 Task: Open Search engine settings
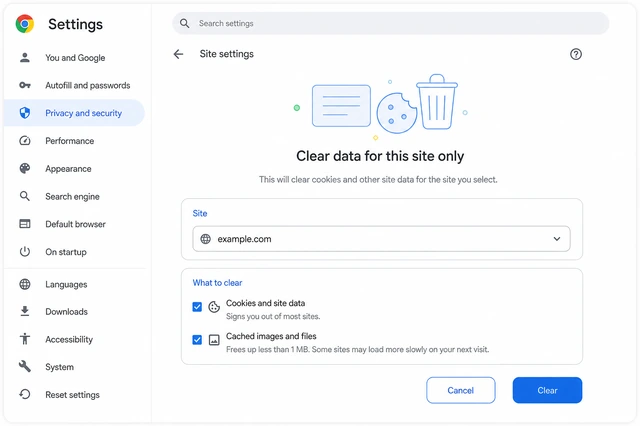pyautogui.click(x=75, y=196)
